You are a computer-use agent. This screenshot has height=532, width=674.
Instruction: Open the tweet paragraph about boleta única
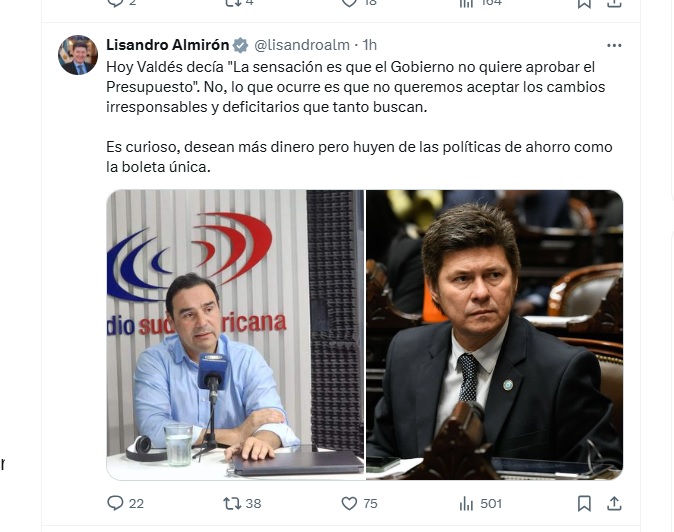(x=359, y=157)
